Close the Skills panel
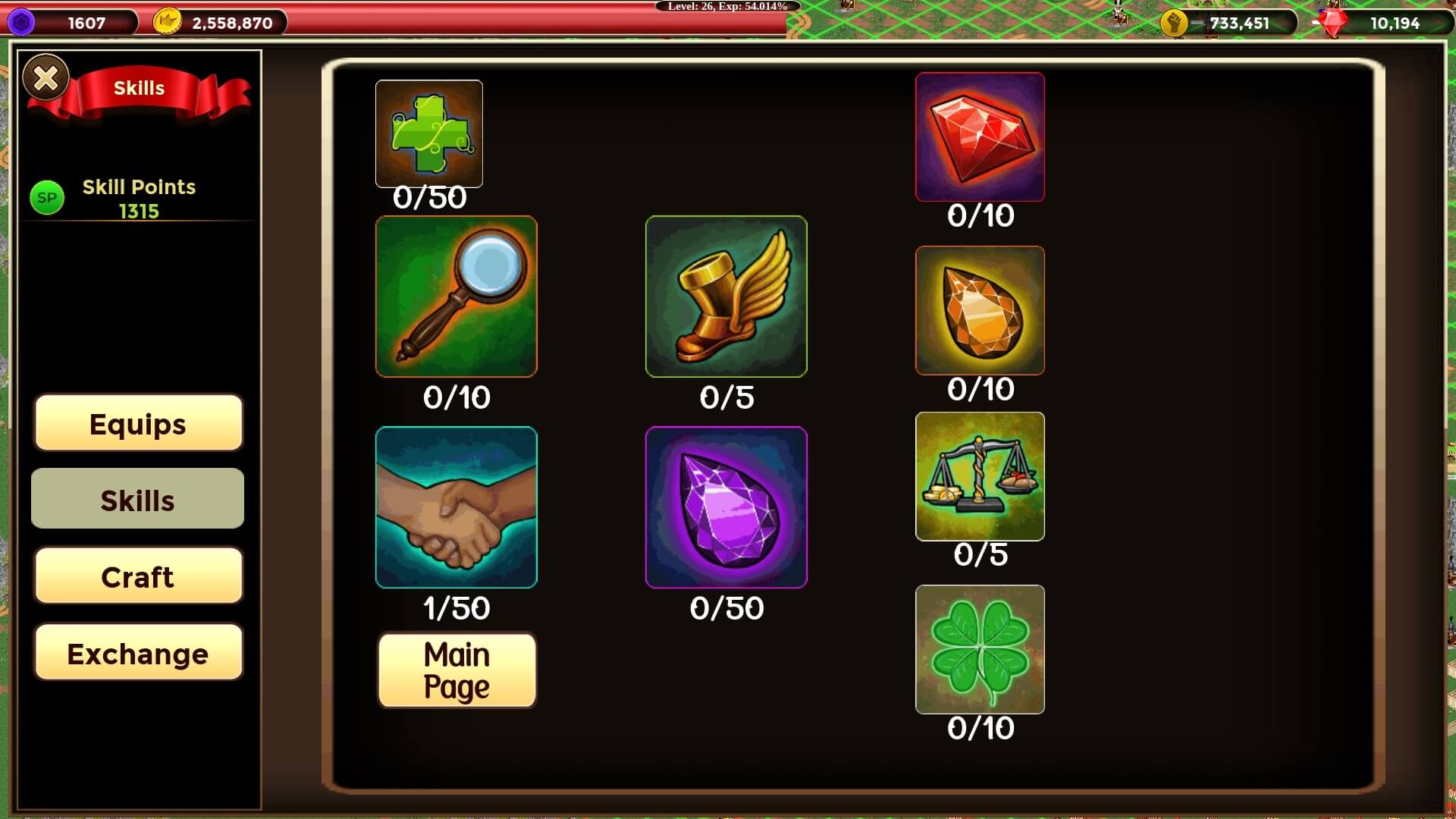This screenshot has height=819, width=1456. (46, 77)
